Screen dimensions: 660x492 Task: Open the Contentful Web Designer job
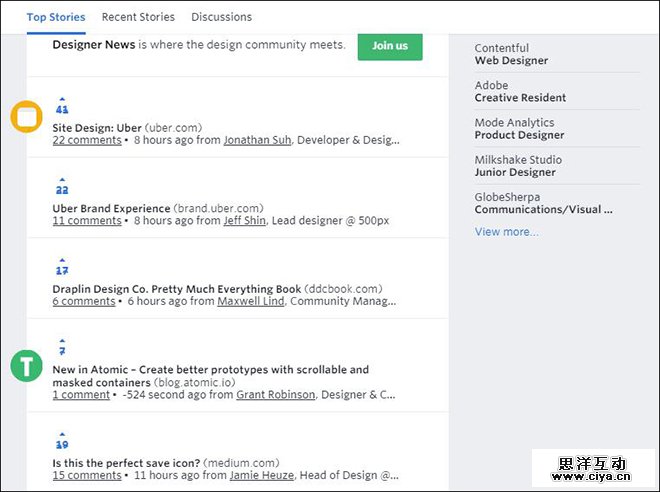coord(511,54)
